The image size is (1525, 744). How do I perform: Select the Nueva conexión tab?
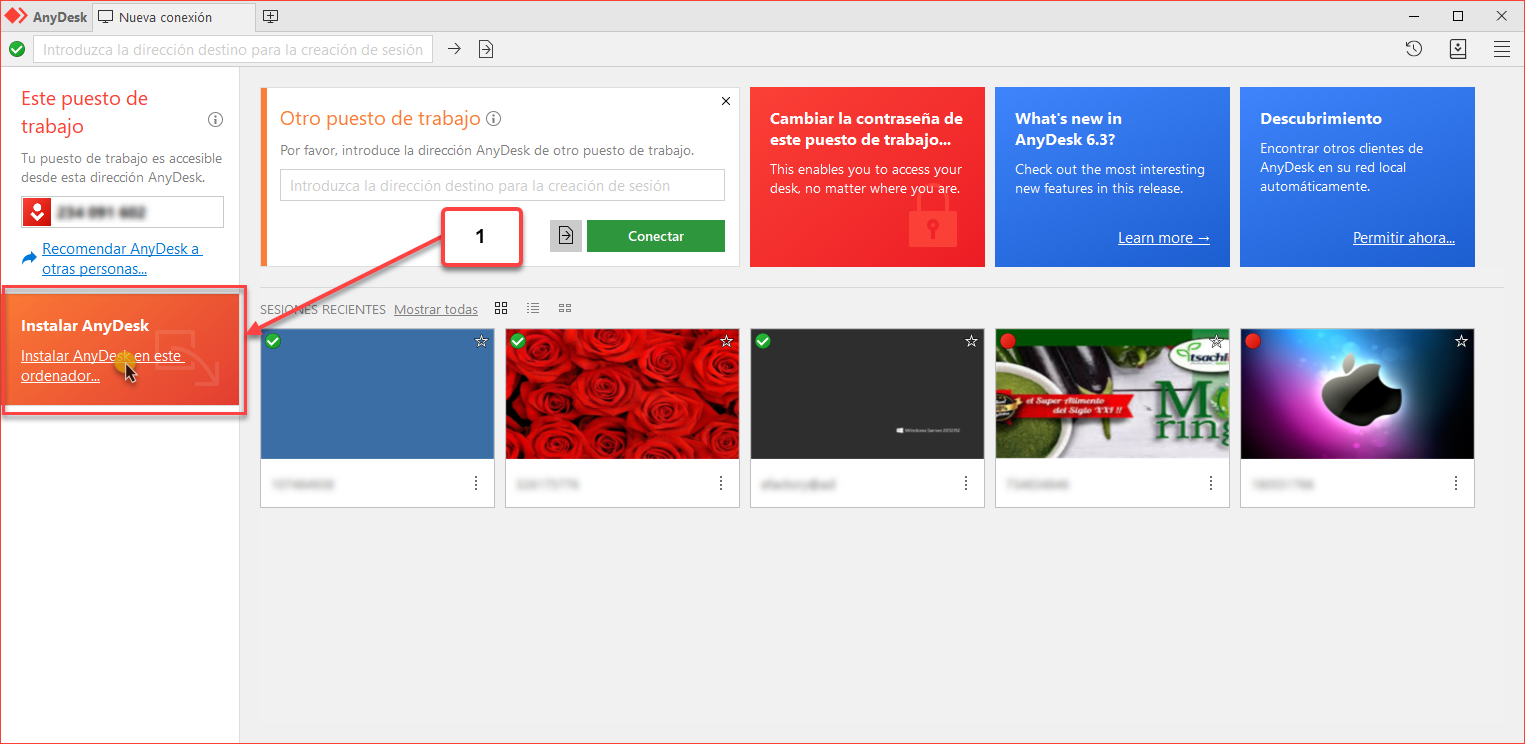(x=174, y=17)
